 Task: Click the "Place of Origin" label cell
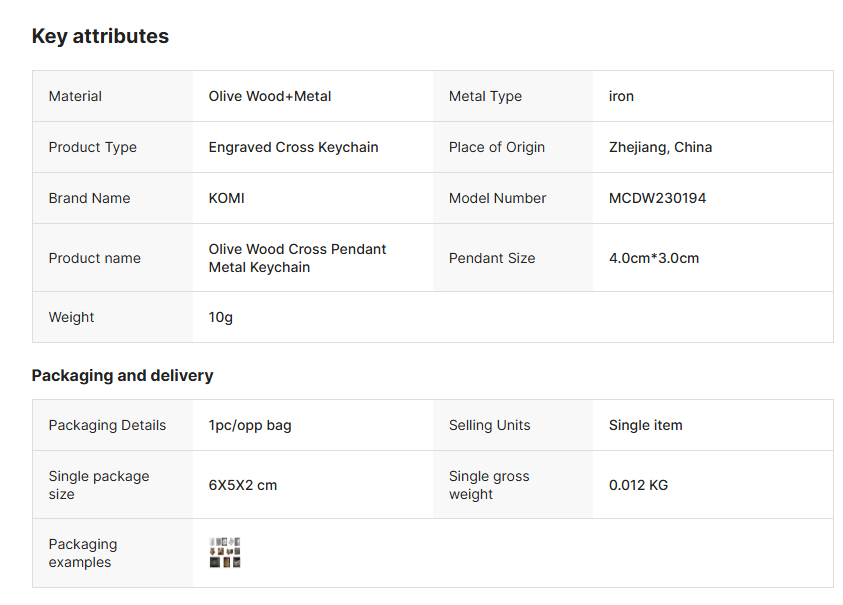point(497,148)
